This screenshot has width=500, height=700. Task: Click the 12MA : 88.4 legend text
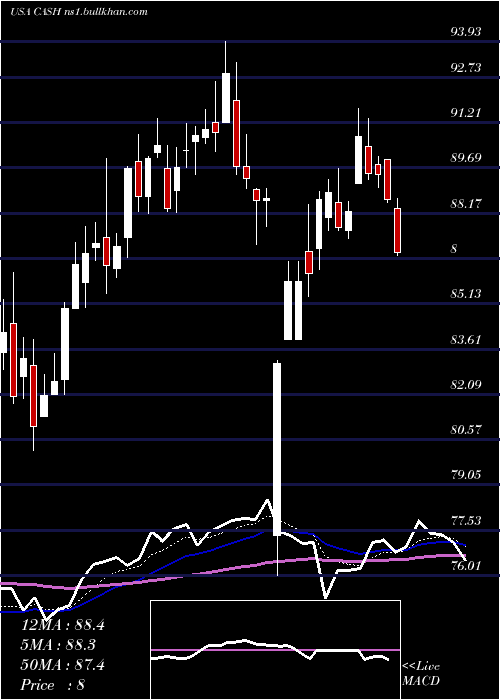point(63,625)
